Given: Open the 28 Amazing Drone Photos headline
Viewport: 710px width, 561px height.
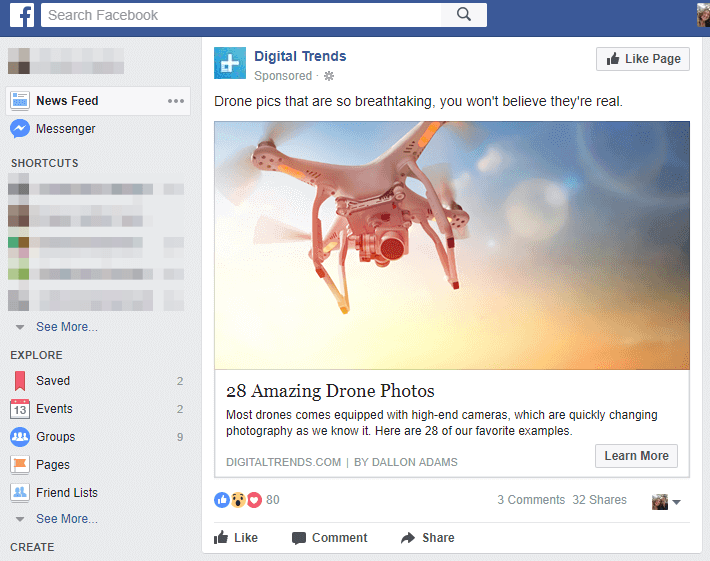Looking at the screenshot, I should tap(330, 391).
